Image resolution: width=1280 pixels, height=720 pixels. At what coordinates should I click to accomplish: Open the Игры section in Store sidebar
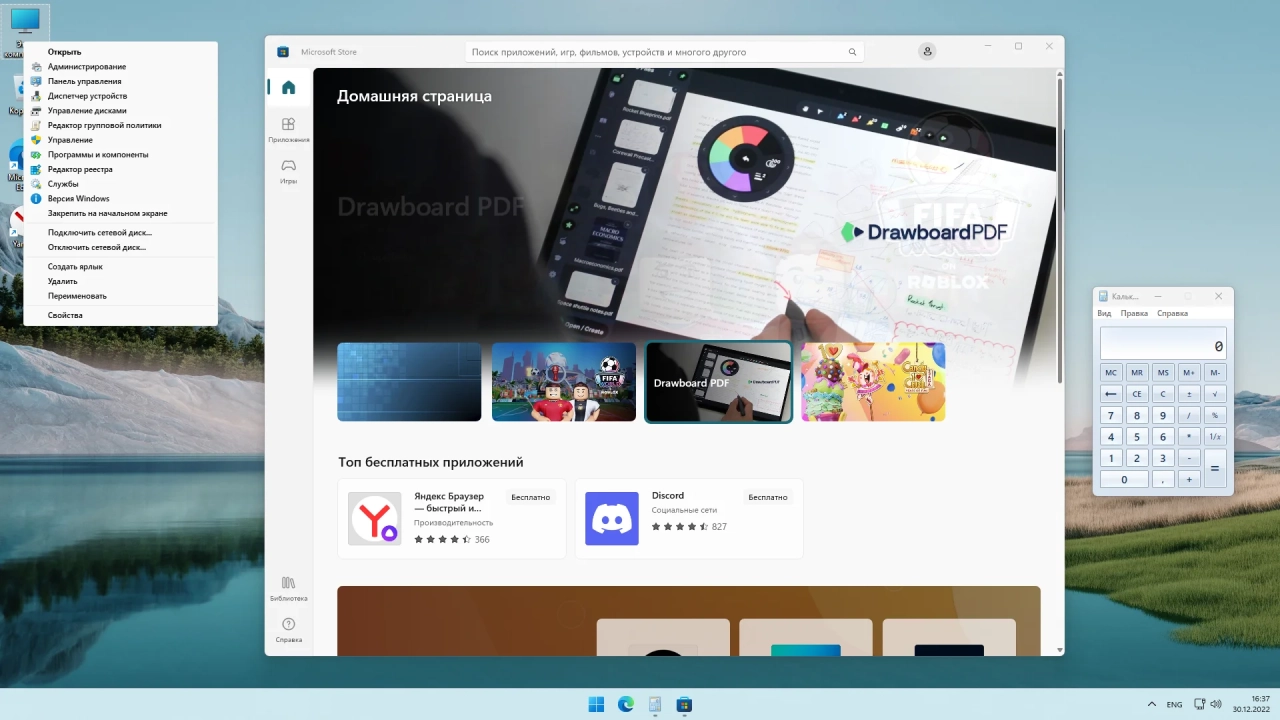click(288, 170)
